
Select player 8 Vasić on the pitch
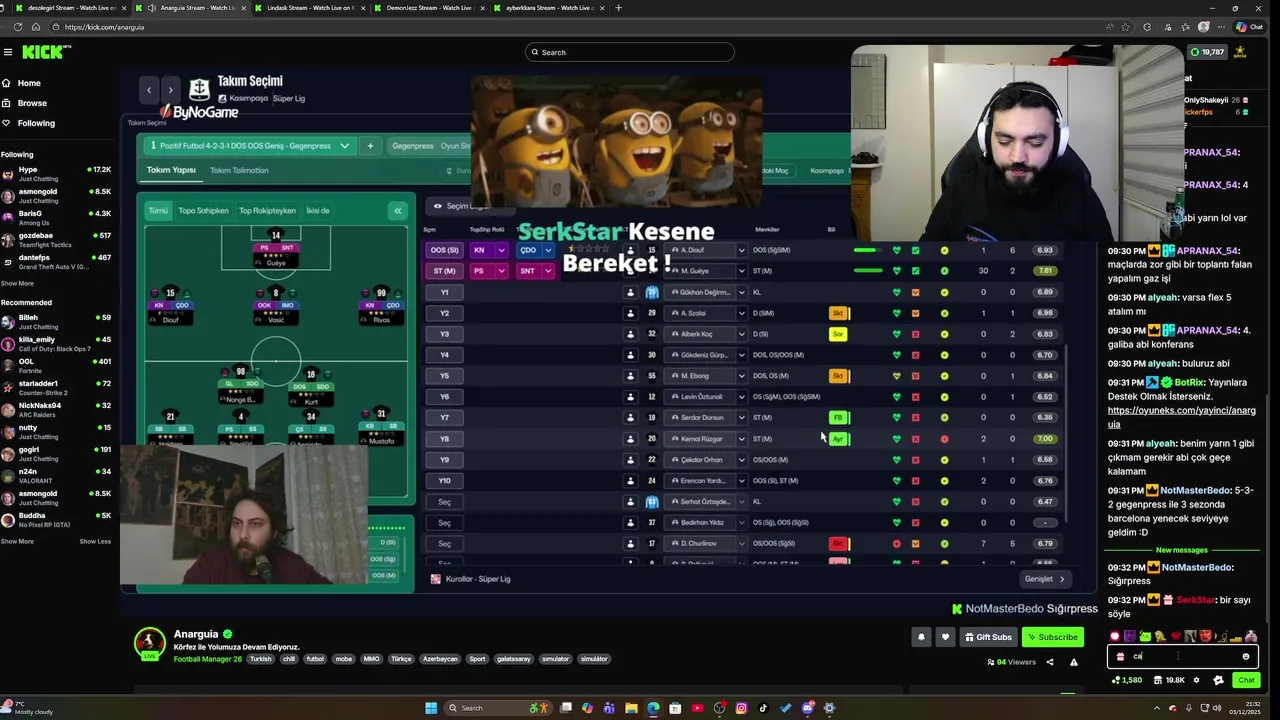click(276, 306)
